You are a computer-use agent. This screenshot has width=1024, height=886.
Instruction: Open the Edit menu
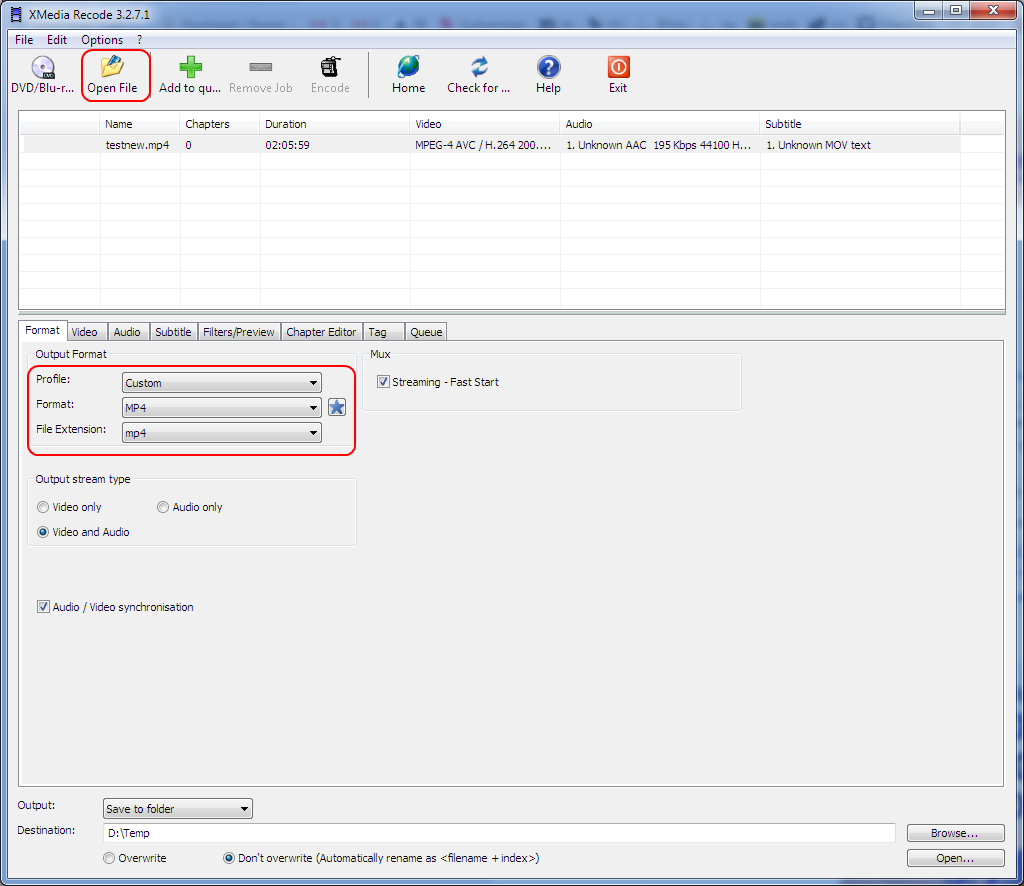[57, 40]
